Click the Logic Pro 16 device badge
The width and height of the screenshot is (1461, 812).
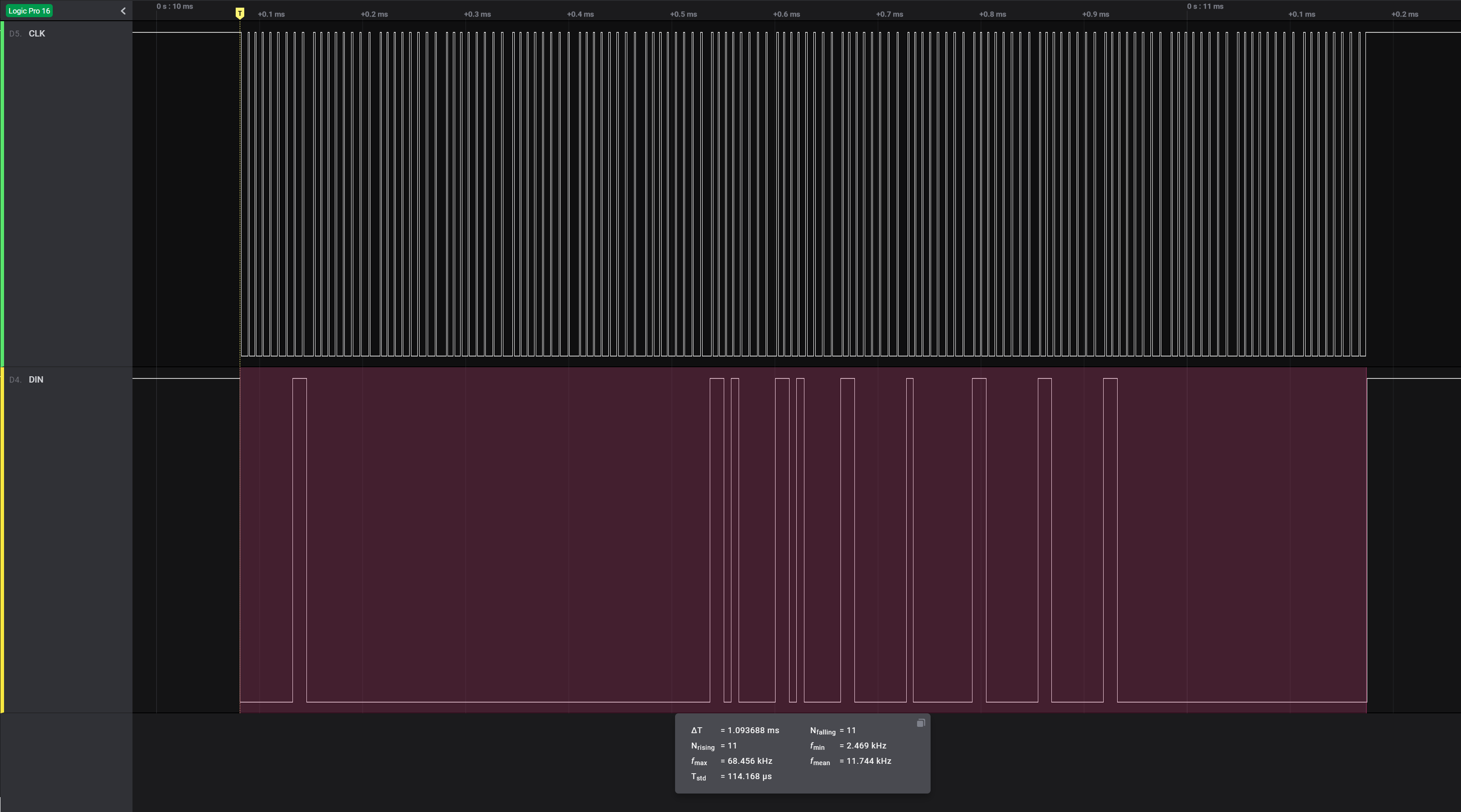pyautogui.click(x=29, y=11)
